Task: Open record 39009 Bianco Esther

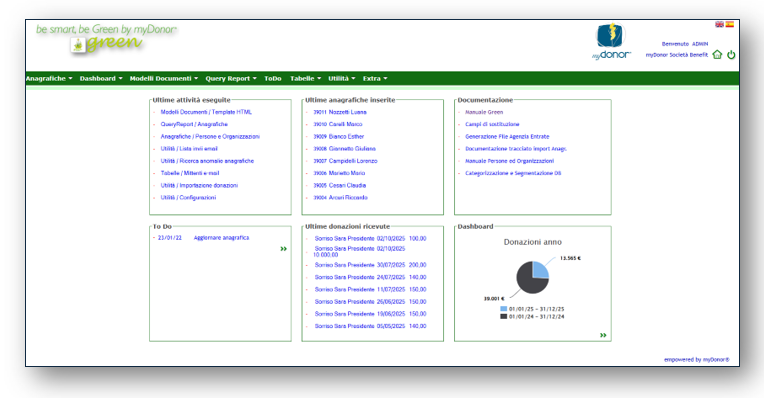Action: click(x=339, y=136)
